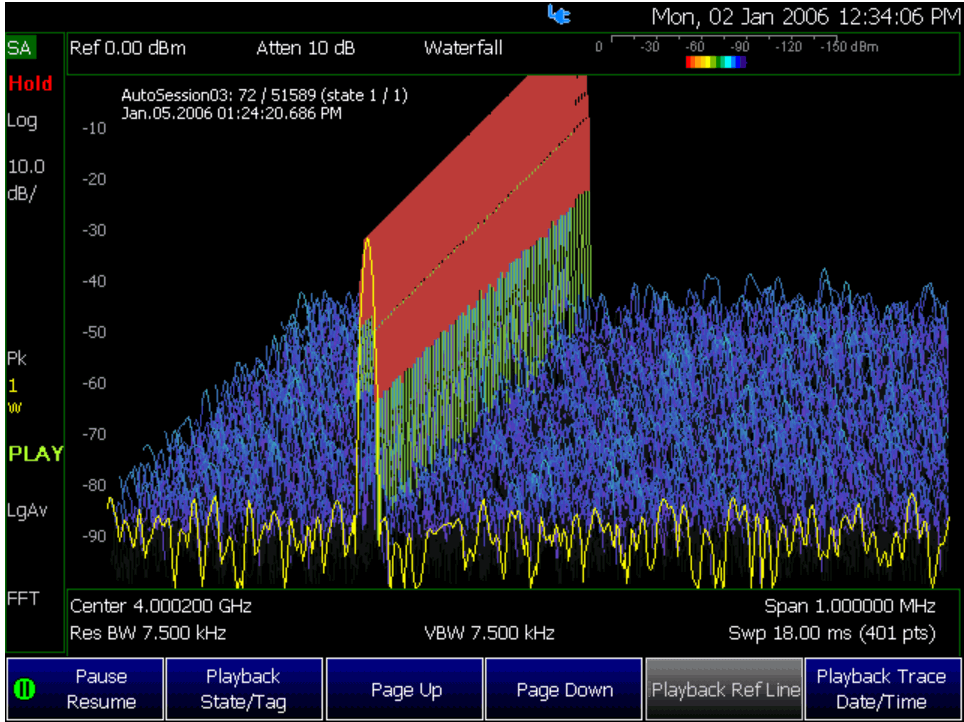Select the Ref 0.00 dBm readout
This screenshot has height=722, width=964.
(x=128, y=48)
